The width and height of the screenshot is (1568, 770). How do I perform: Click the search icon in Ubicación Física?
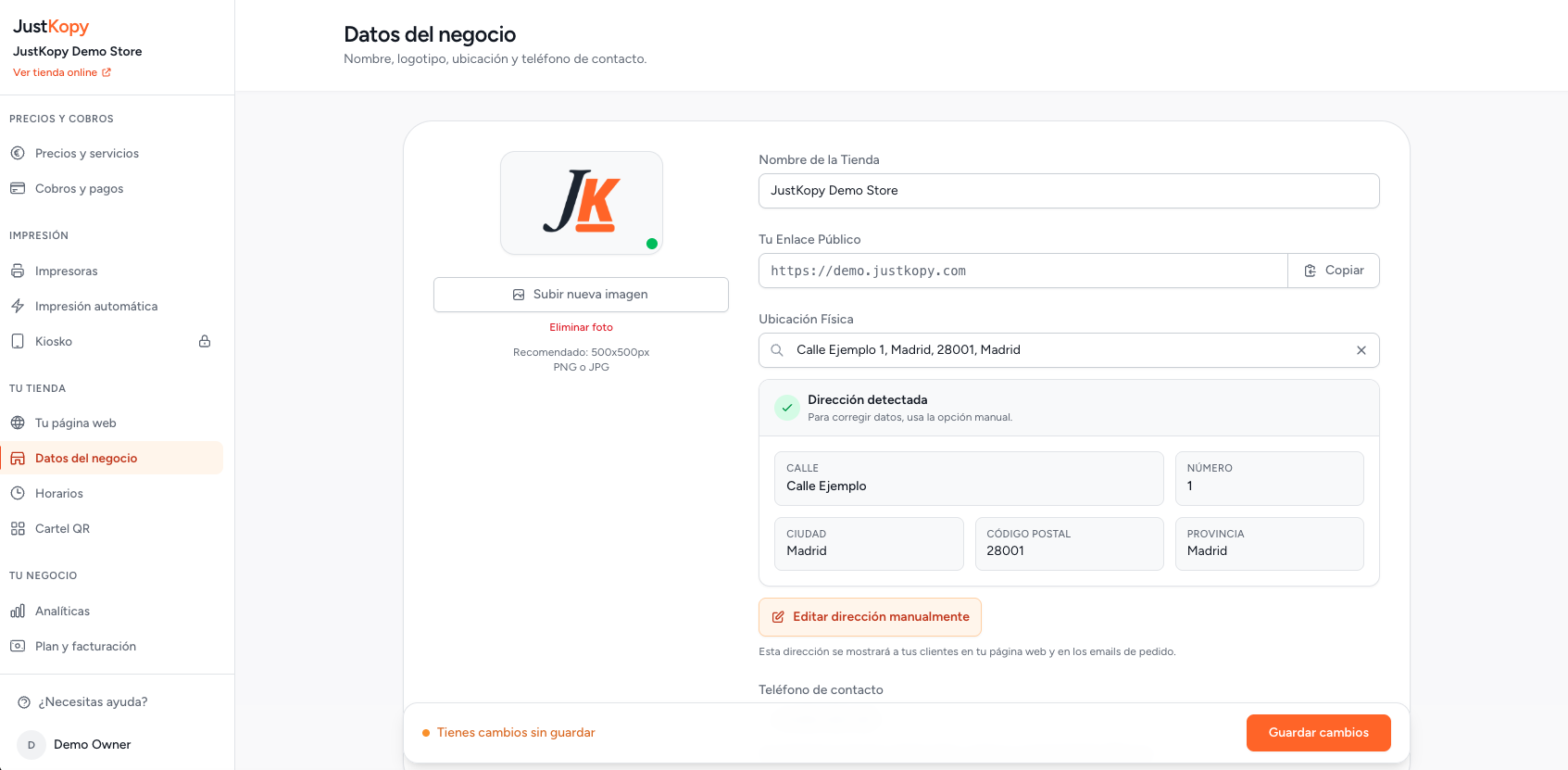click(x=777, y=350)
